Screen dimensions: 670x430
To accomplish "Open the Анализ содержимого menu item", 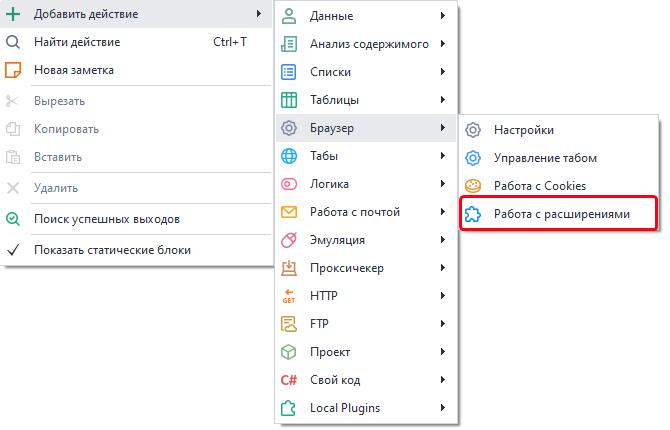I will click(x=369, y=44).
